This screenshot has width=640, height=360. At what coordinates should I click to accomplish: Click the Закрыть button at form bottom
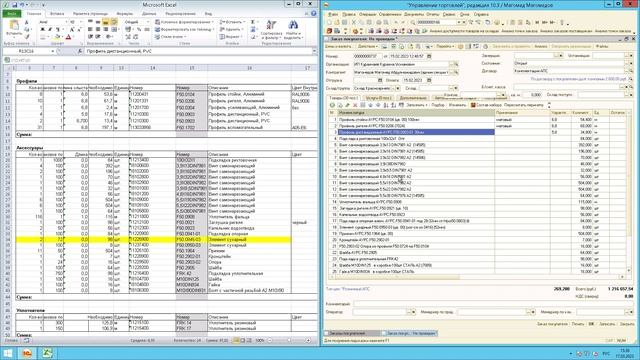627,324
